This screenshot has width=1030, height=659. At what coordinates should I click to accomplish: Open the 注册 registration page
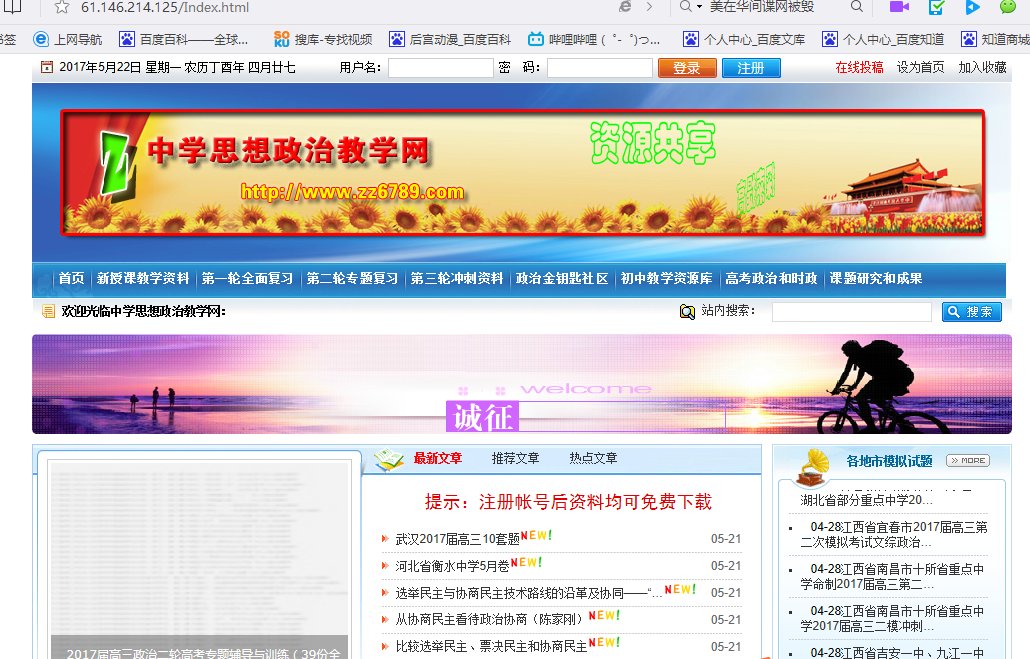[x=751, y=67]
